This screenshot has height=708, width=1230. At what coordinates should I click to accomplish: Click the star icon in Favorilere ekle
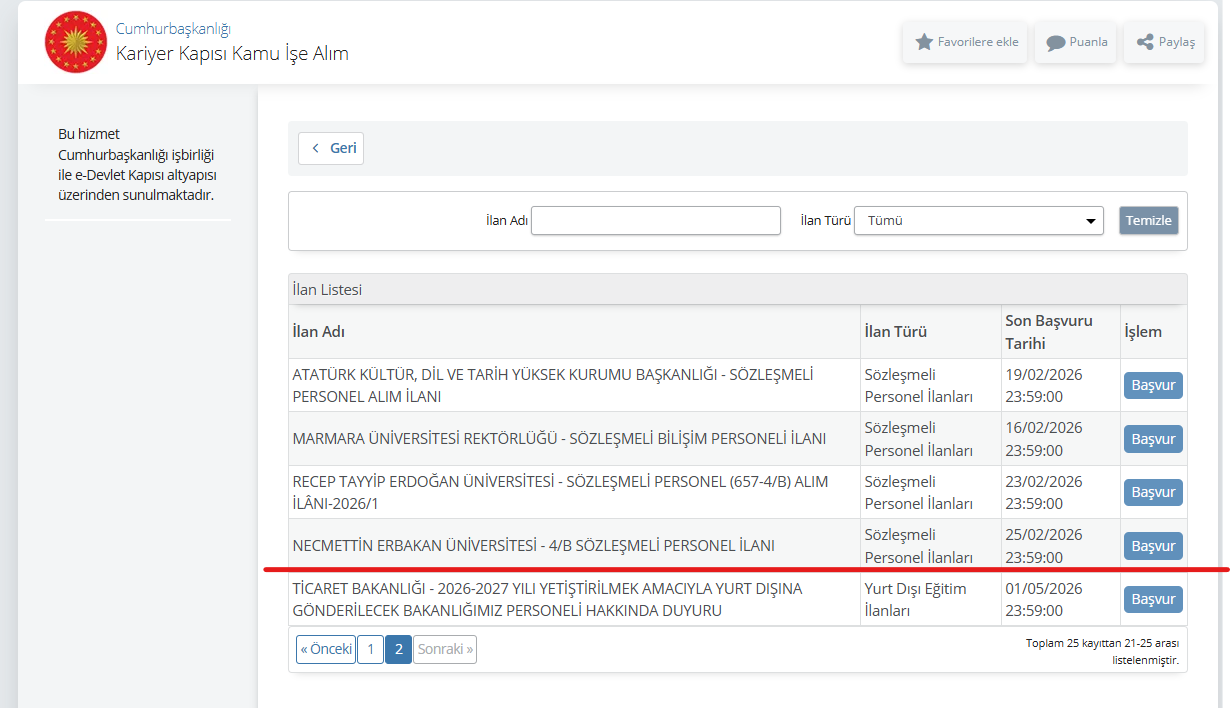point(924,42)
